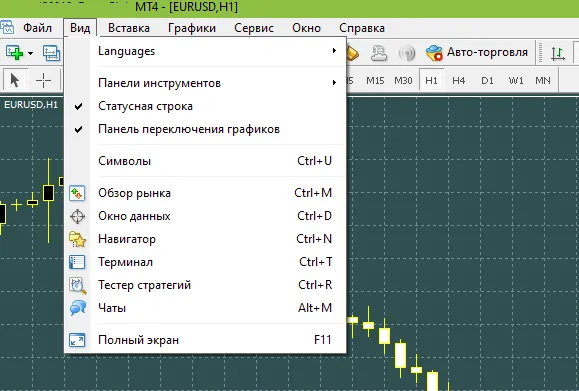This screenshot has height=391, width=579.
Task: Toggle the Панель переключения графиков option
Action: (x=205, y=129)
